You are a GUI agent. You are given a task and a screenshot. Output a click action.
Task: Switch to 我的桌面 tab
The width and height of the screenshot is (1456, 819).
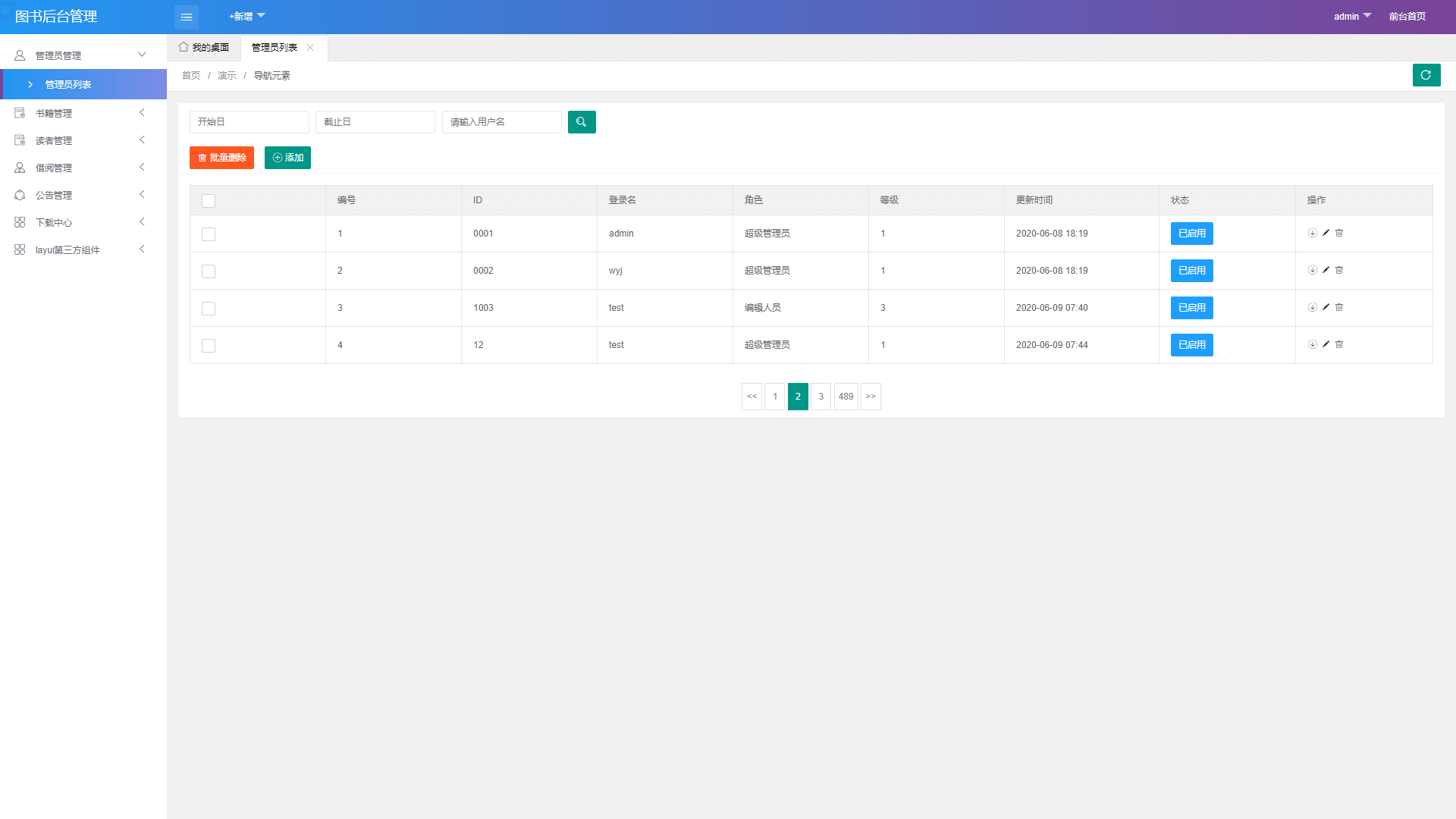[x=204, y=47]
